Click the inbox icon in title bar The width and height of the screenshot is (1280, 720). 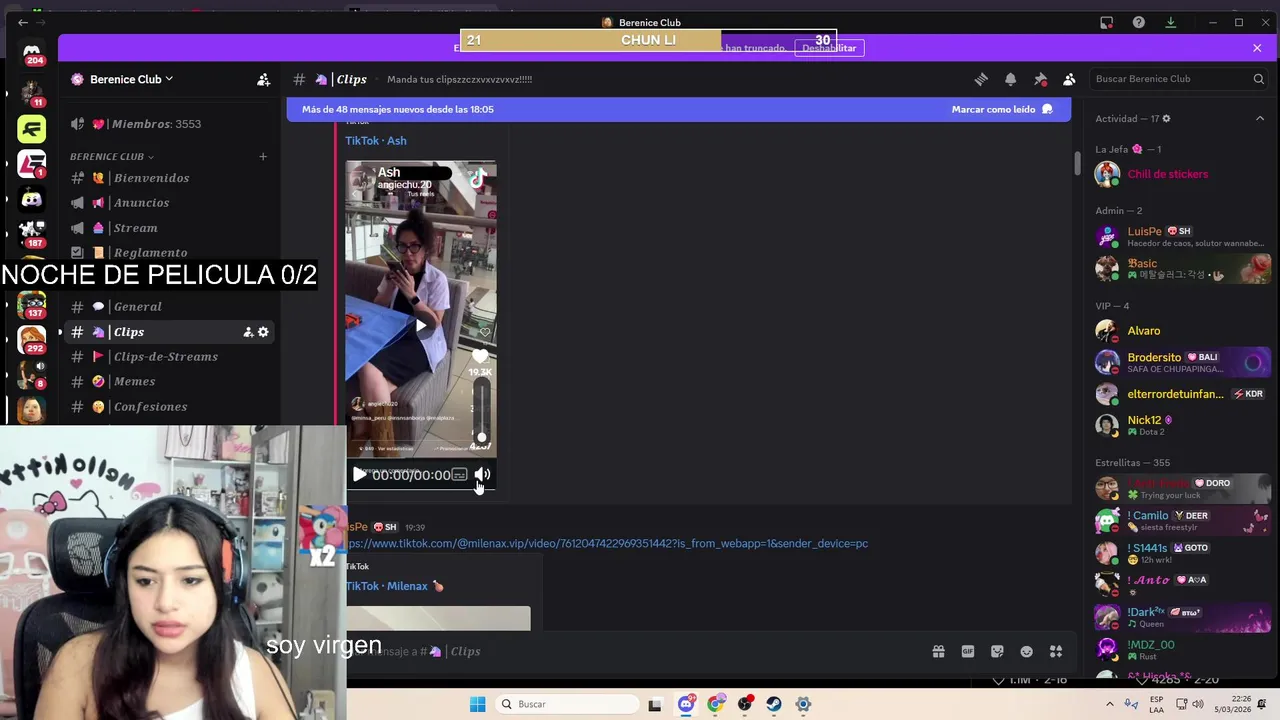pyautogui.click(x=1106, y=22)
